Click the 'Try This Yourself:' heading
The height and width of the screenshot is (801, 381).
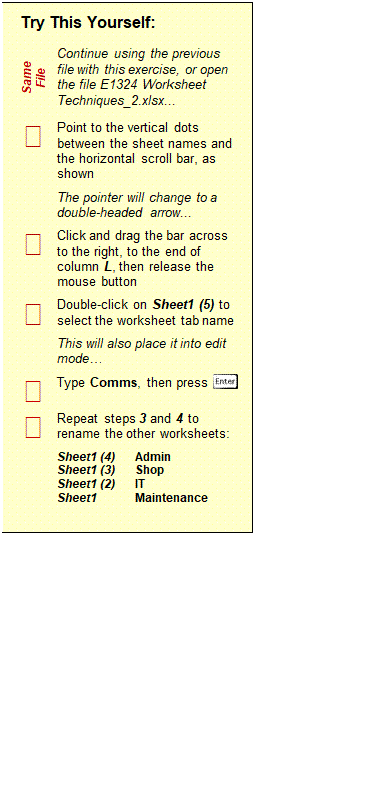pyautogui.click(x=88, y=22)
